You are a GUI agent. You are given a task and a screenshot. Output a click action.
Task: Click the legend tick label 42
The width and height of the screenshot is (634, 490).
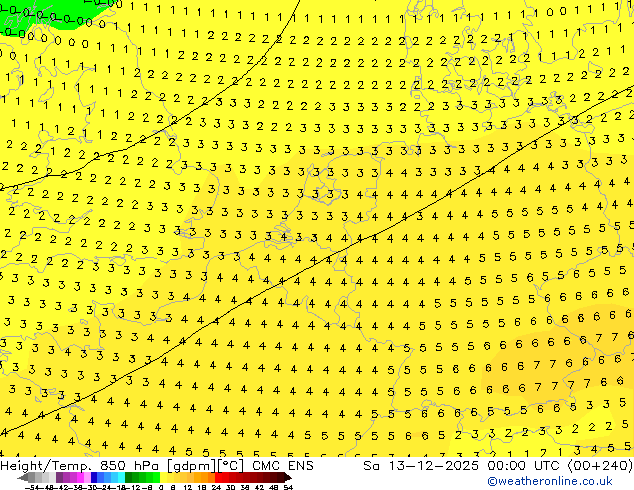point(259,488)
